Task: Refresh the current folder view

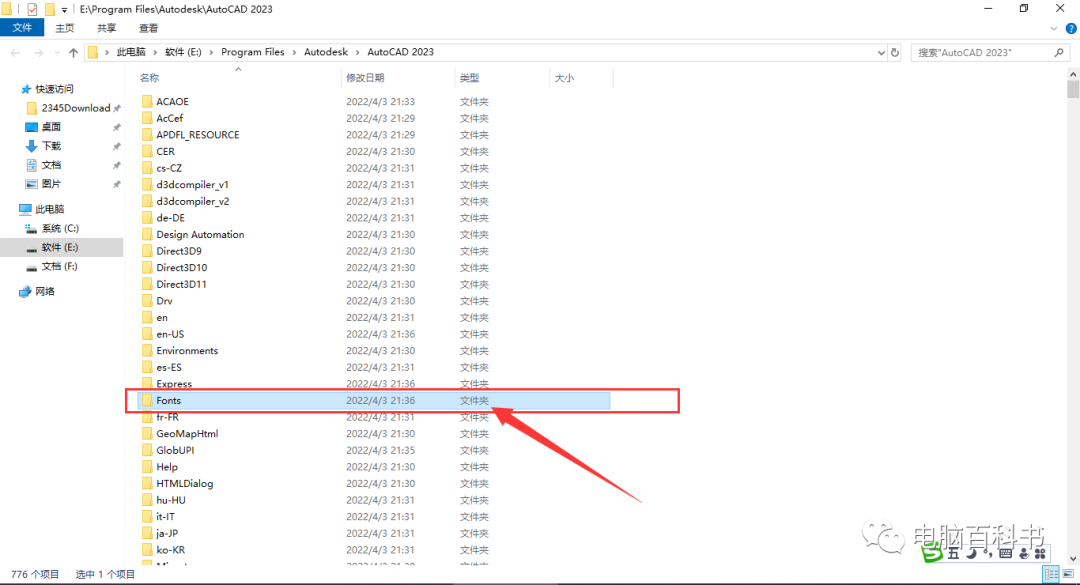Action: coord(895,52)
